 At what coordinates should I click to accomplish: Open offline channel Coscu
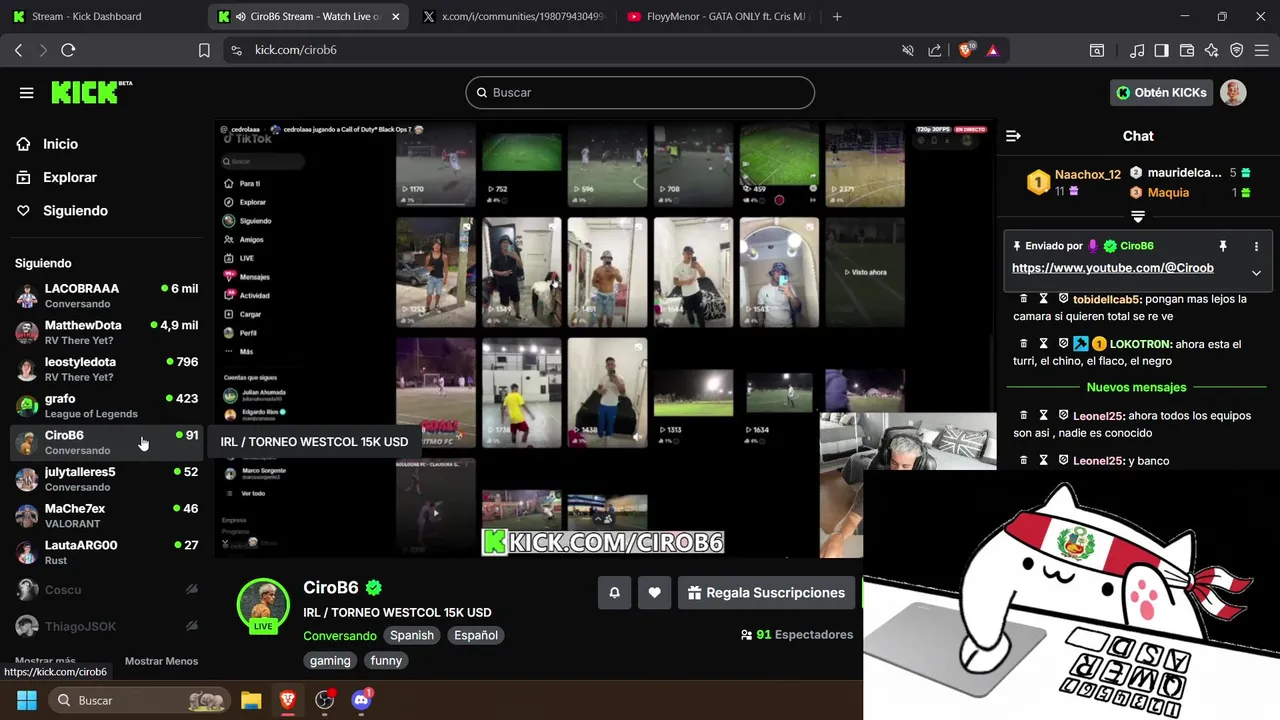click(106, 590)
